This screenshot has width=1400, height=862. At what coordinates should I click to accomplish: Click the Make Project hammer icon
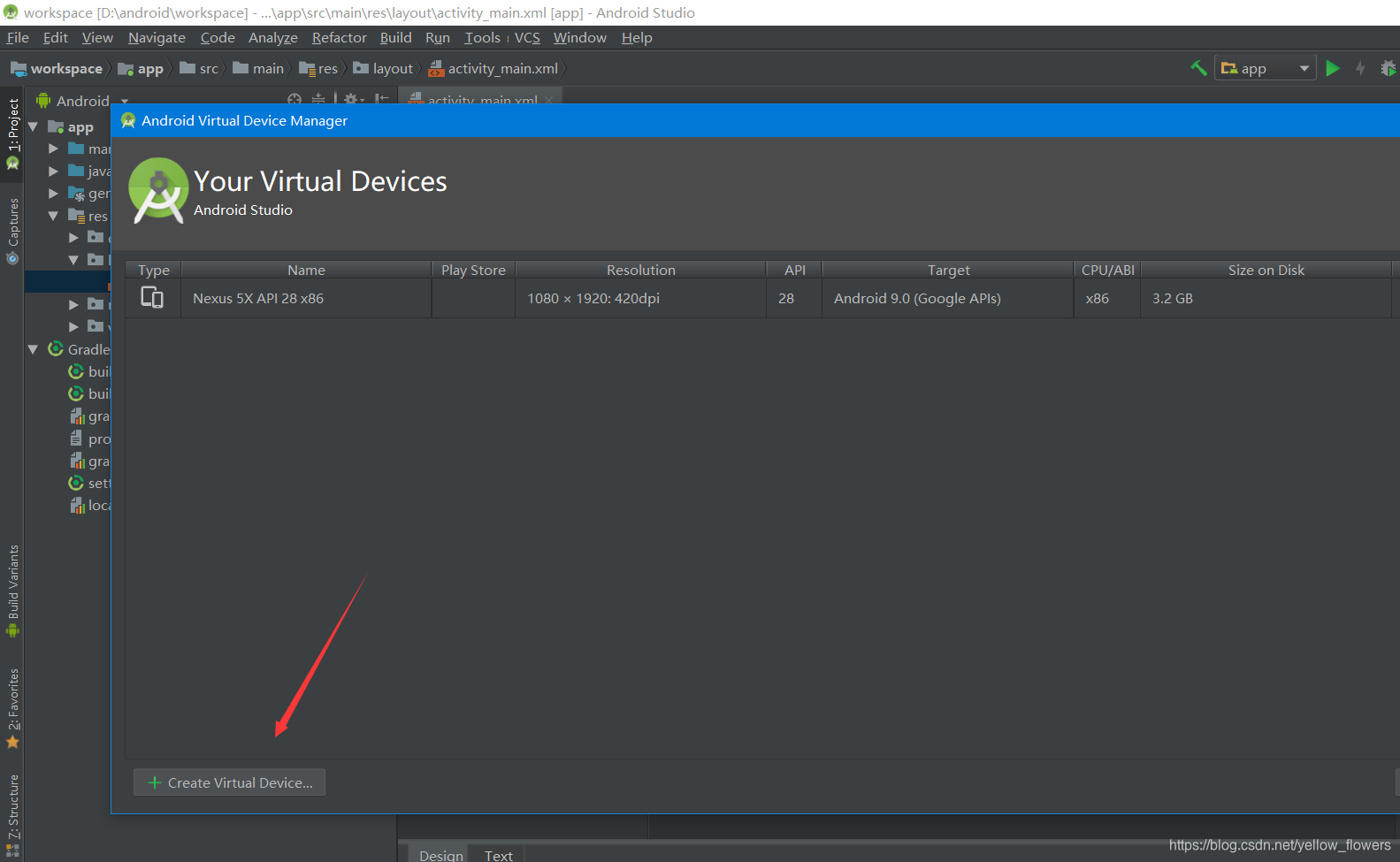click(1199, 68)
